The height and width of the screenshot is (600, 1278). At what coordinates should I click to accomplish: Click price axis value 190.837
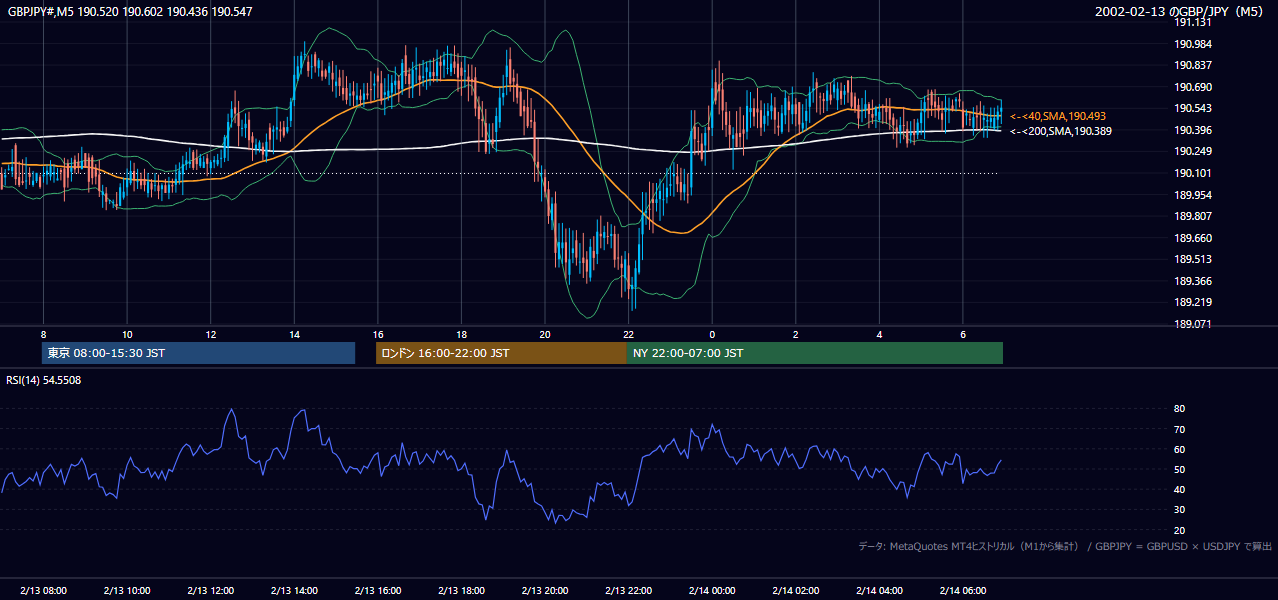[1195, 65]
